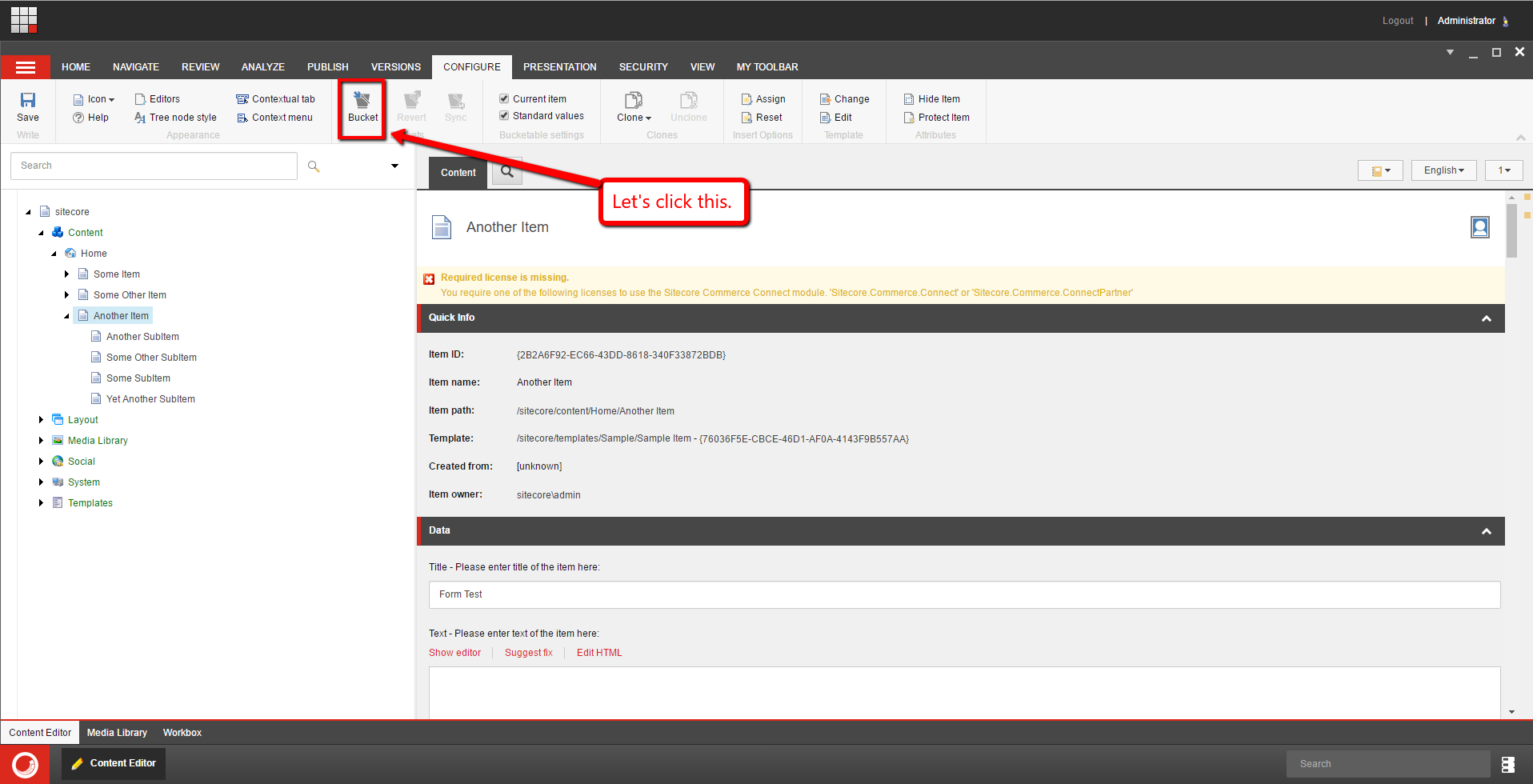Viewport: 1533px width, 784px height.
Task: Click Change template icon
Action: [x=825, y=99]
